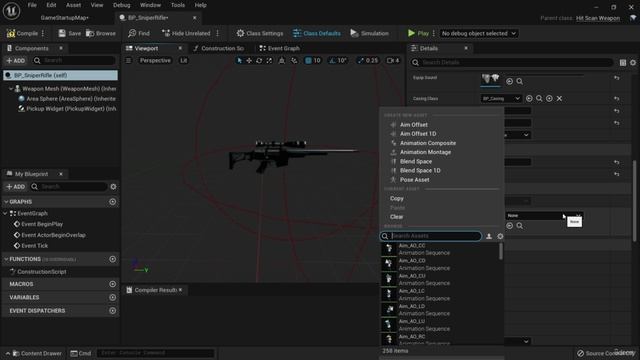Choose the rotate tool in viewport
This screenshot has width=640, height=360.
(259, 60)
